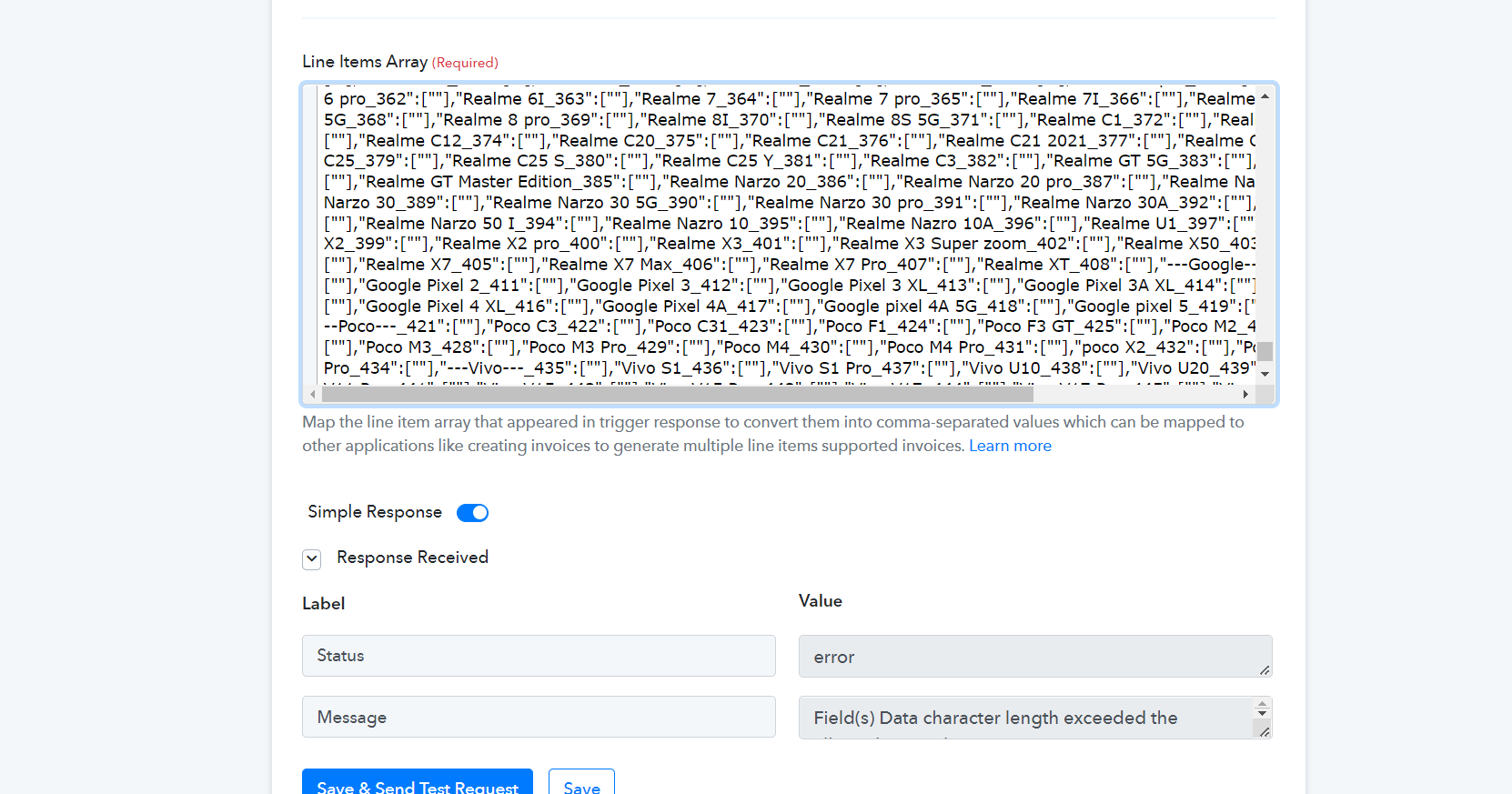The height and width of the screenshot is (794, 1512).
Task: Click the "Simple Response" label
Action: pyautogui.click(x=375, y=512)
